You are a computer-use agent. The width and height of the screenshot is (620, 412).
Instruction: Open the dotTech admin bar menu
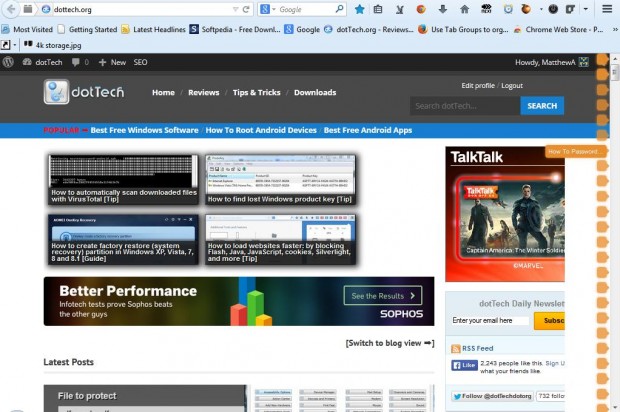[x=43, y=62]
